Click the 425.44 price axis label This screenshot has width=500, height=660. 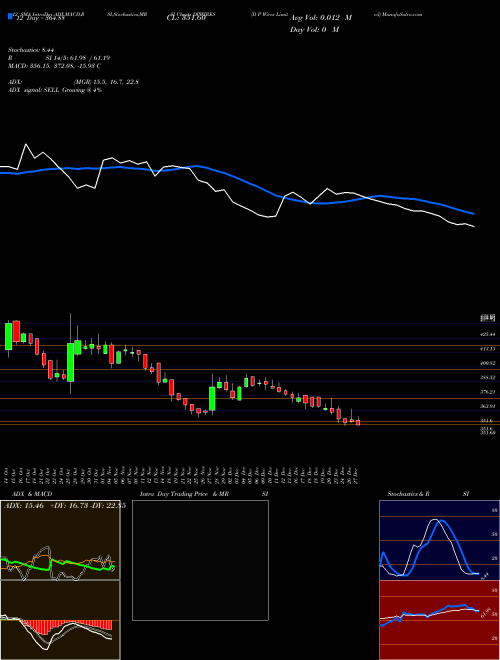pyautogui.click(x=489, y=334)
